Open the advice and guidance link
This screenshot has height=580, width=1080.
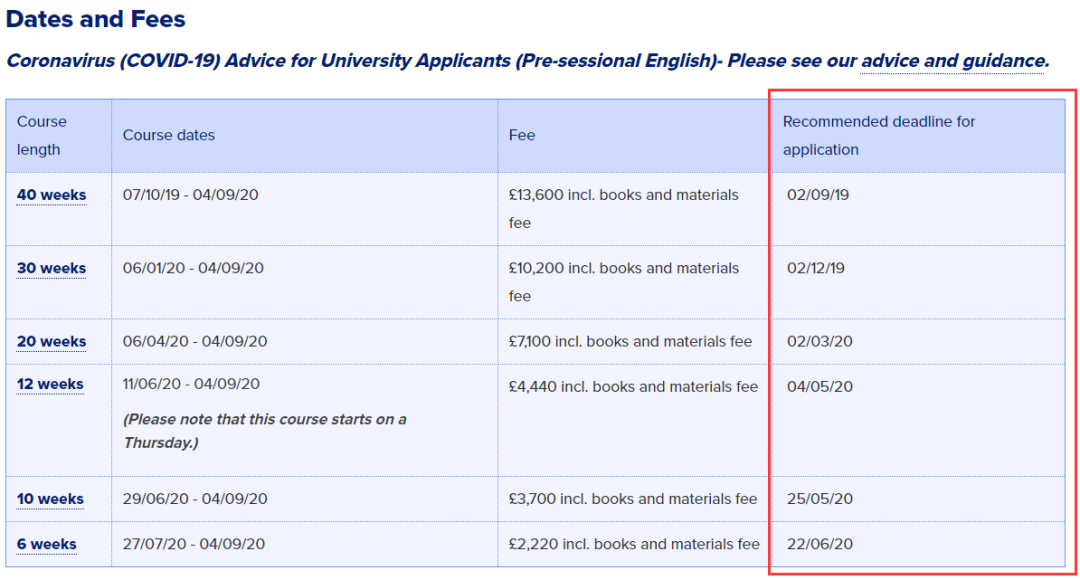(x=952, y=61)
